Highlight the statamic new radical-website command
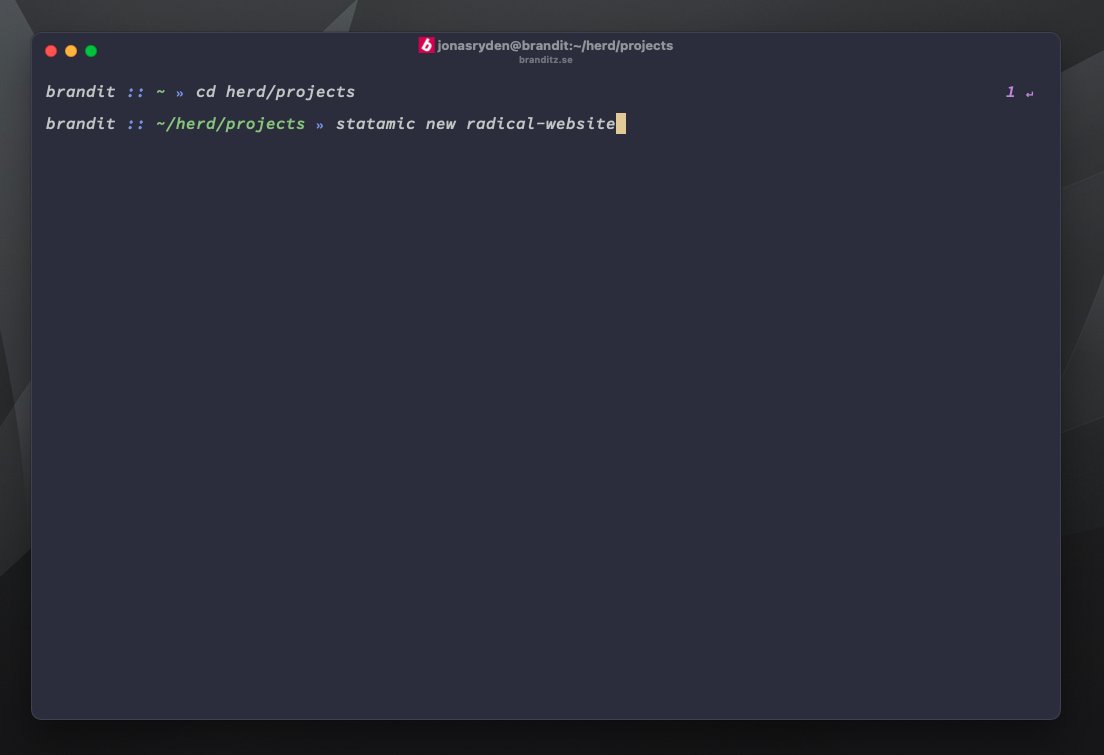This screenshot has height=755, width=1104. 475,124
